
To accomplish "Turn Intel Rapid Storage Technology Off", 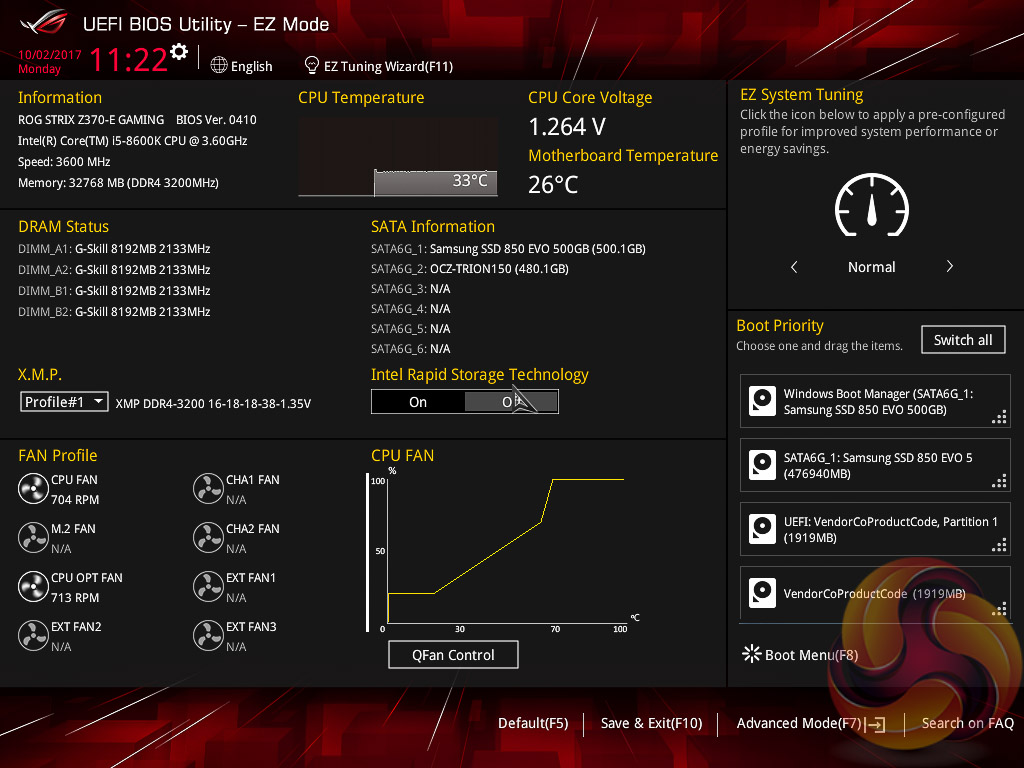I will [x=511, y=402].
